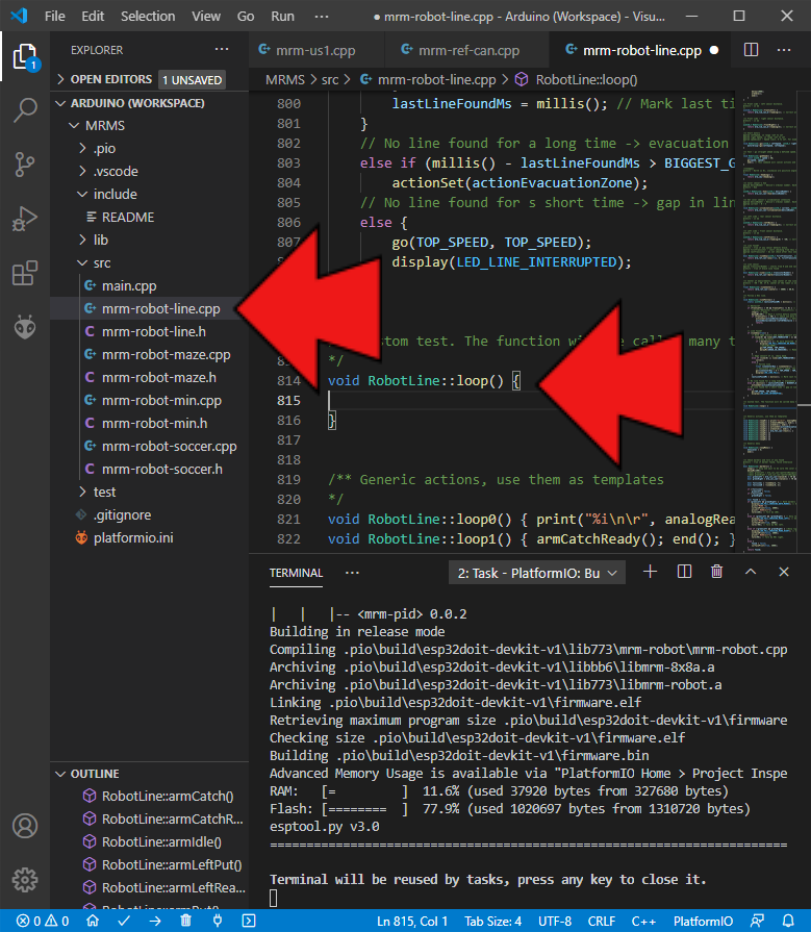The width and height of the screenshot is (811, 932).
Task: Click C++ language mode selector
Action: [643, 921]
